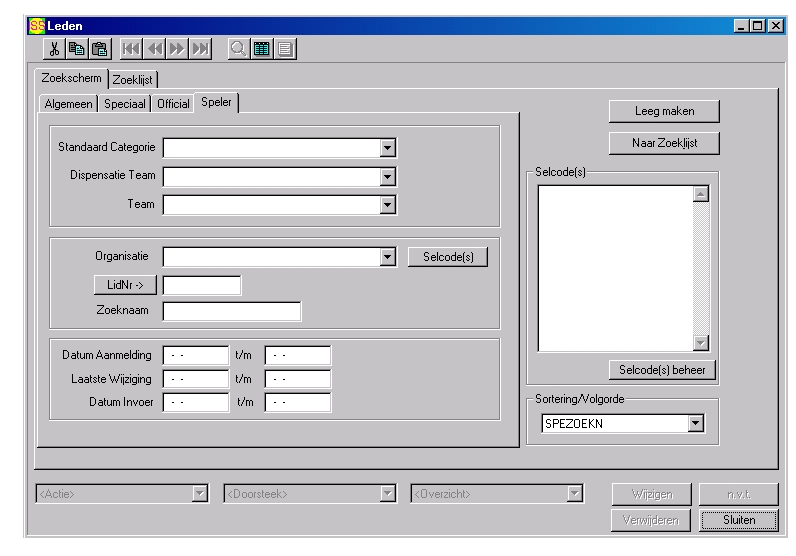The width and height of the screenshot is (796, 556).
Task: Click the Naar Zoeklijst button
Action: tap(664, 144)
